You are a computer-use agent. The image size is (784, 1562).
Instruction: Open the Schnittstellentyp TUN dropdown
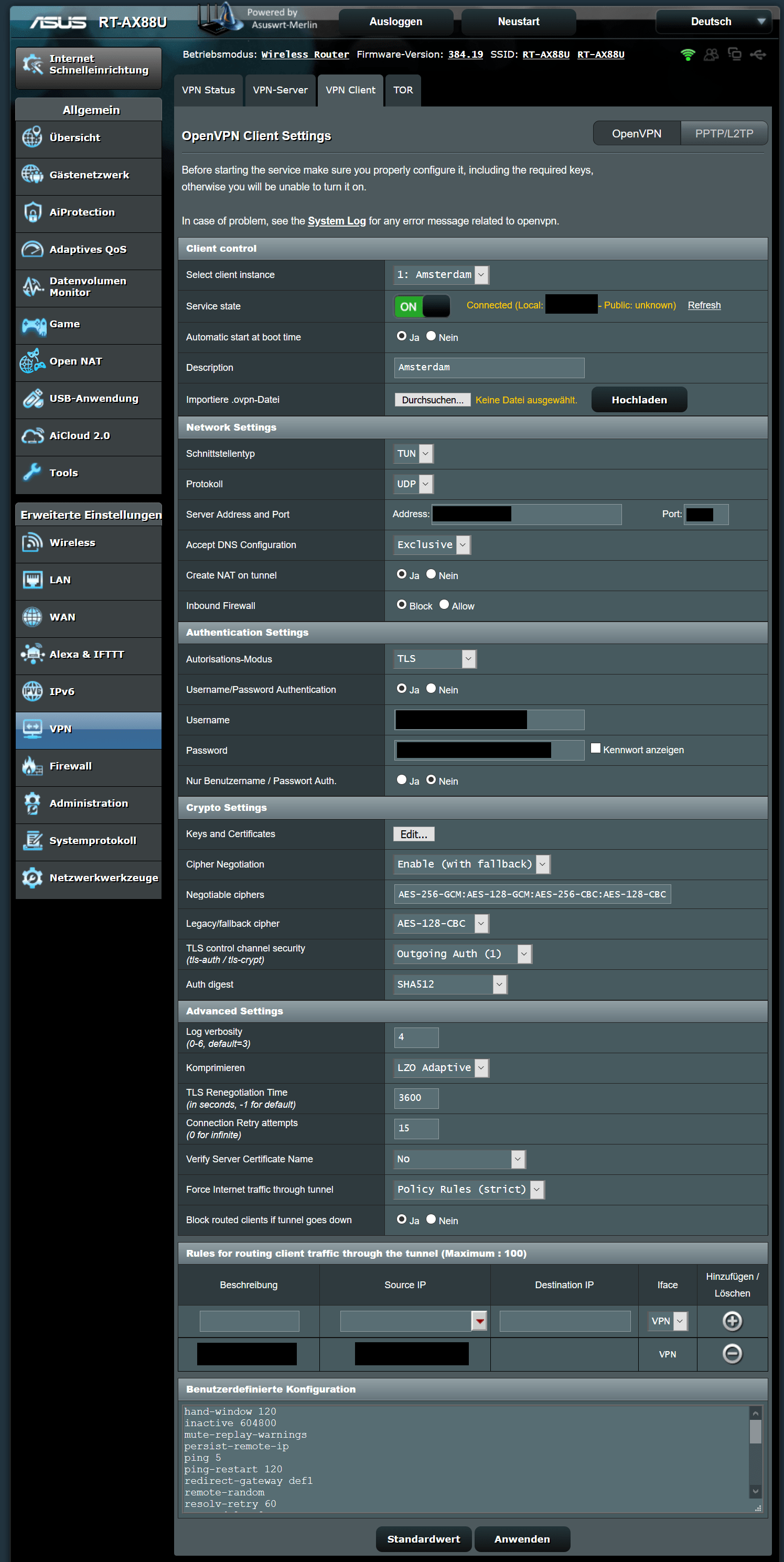coord(414,454)
